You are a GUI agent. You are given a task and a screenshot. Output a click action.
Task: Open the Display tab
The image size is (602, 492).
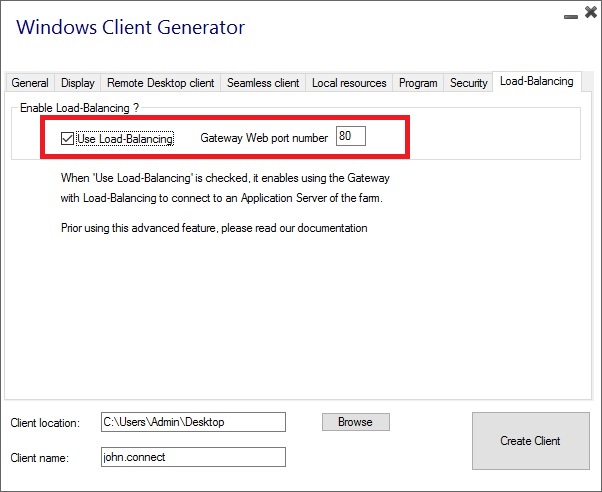click(x=78, y=83)
